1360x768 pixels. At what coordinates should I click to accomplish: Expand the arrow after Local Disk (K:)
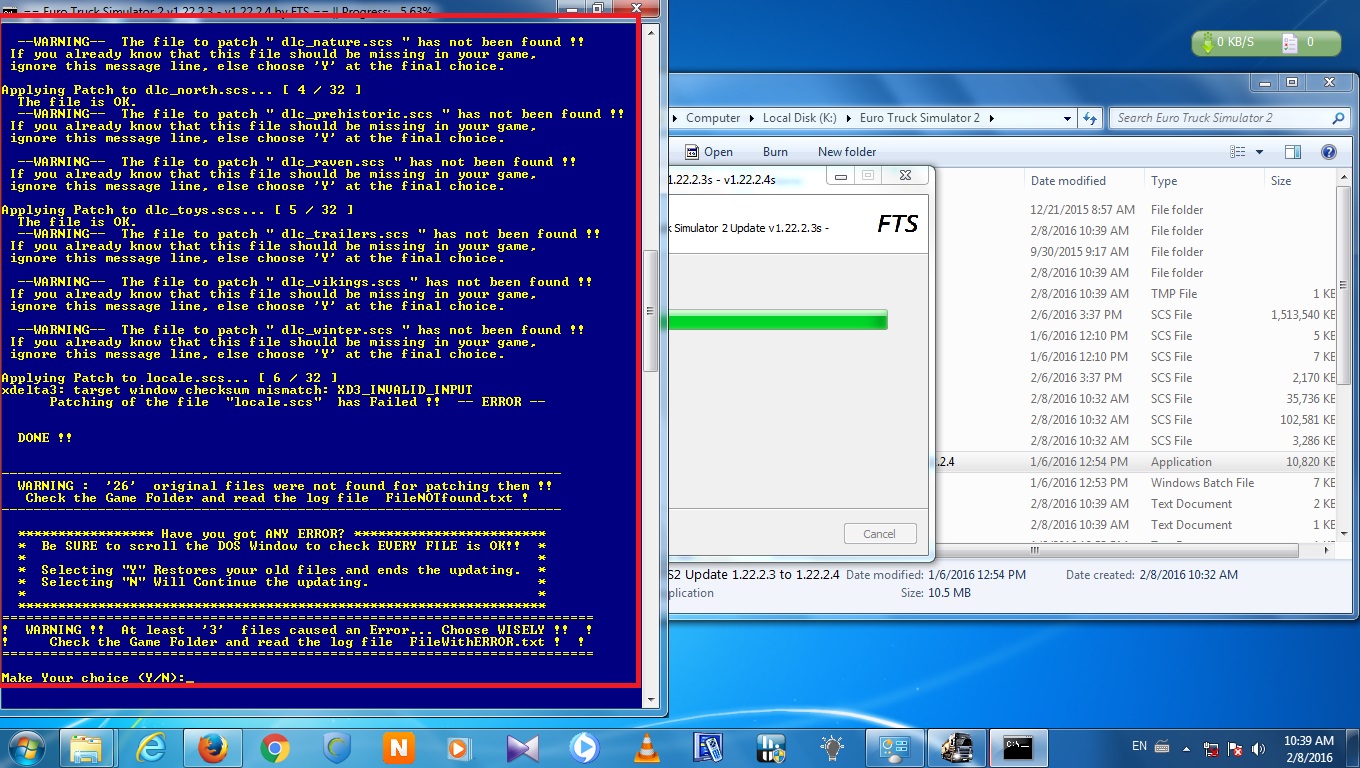pyautogui.click(x=848, y=118)
